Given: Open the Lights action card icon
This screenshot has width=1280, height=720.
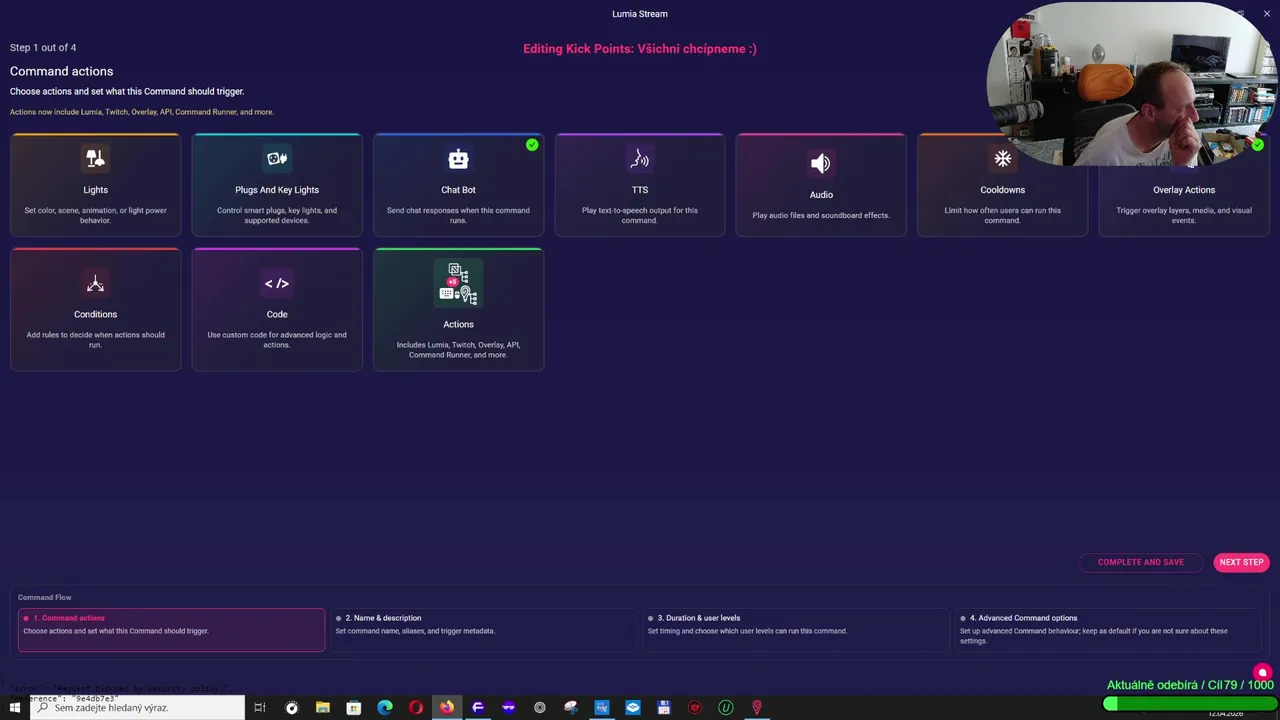Looking at the screenshot, I should point(95,158).
